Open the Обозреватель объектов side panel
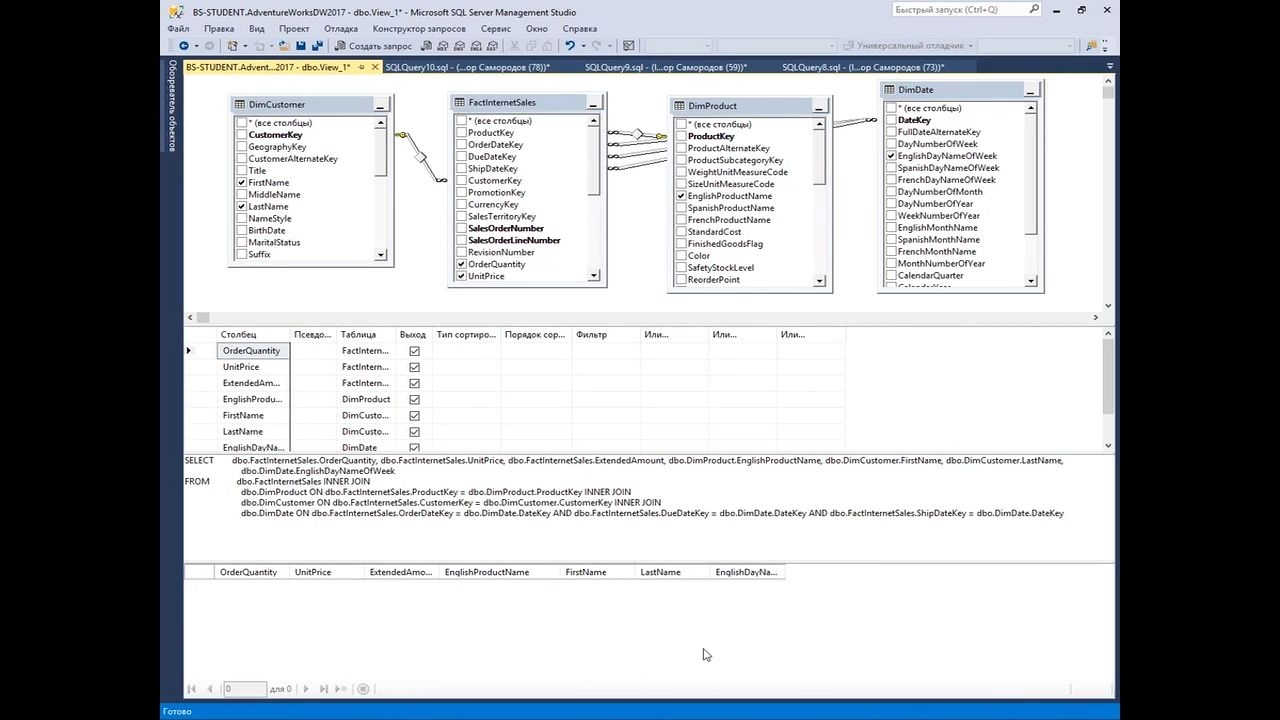Viewport: 1280px width, 720px height. pos(172,106)
